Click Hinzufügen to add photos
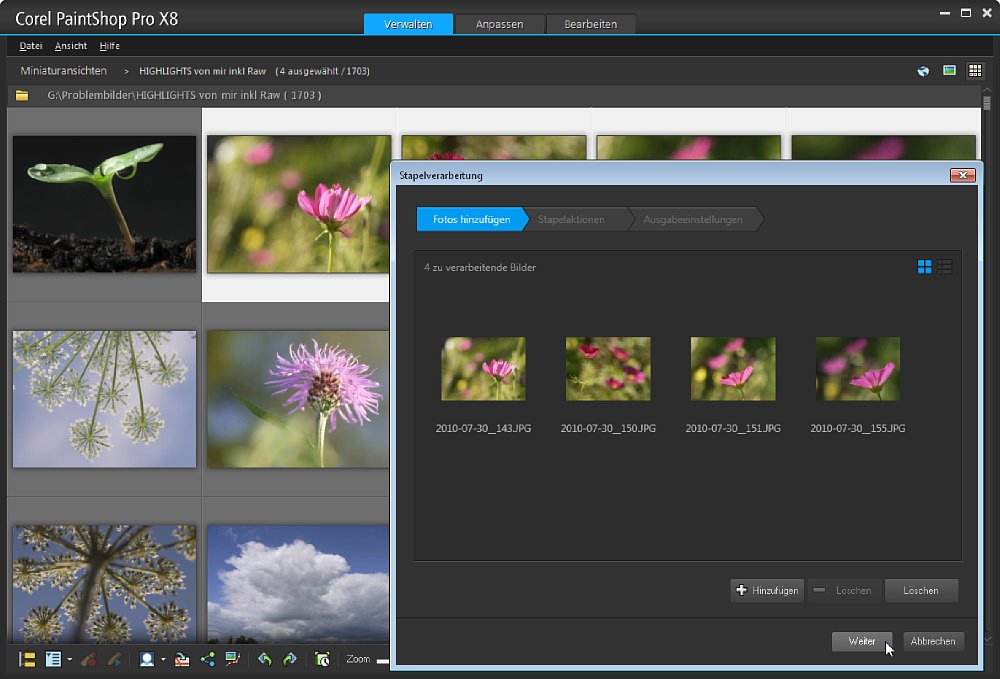The height and width of the screenshot is (679, 1000). point(767,590)
